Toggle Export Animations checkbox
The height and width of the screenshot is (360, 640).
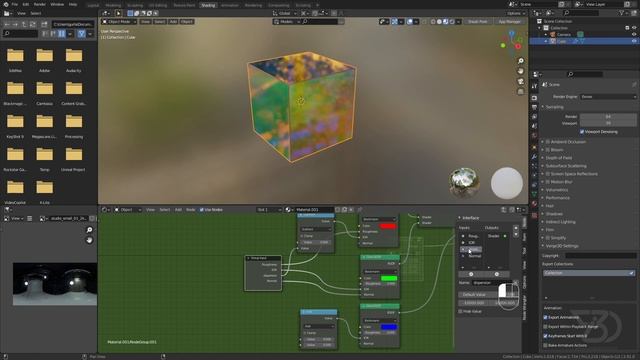(x=545, y=317)
